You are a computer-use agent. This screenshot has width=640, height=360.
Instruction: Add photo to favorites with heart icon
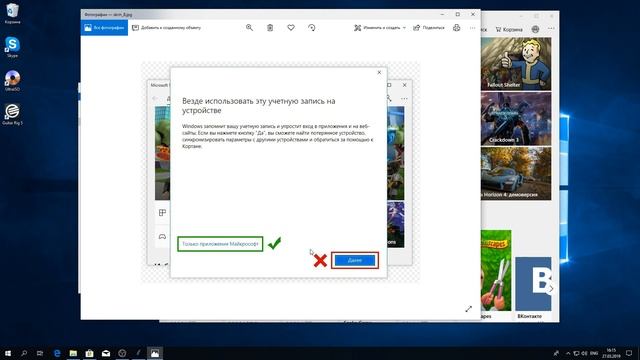[291, 28]
